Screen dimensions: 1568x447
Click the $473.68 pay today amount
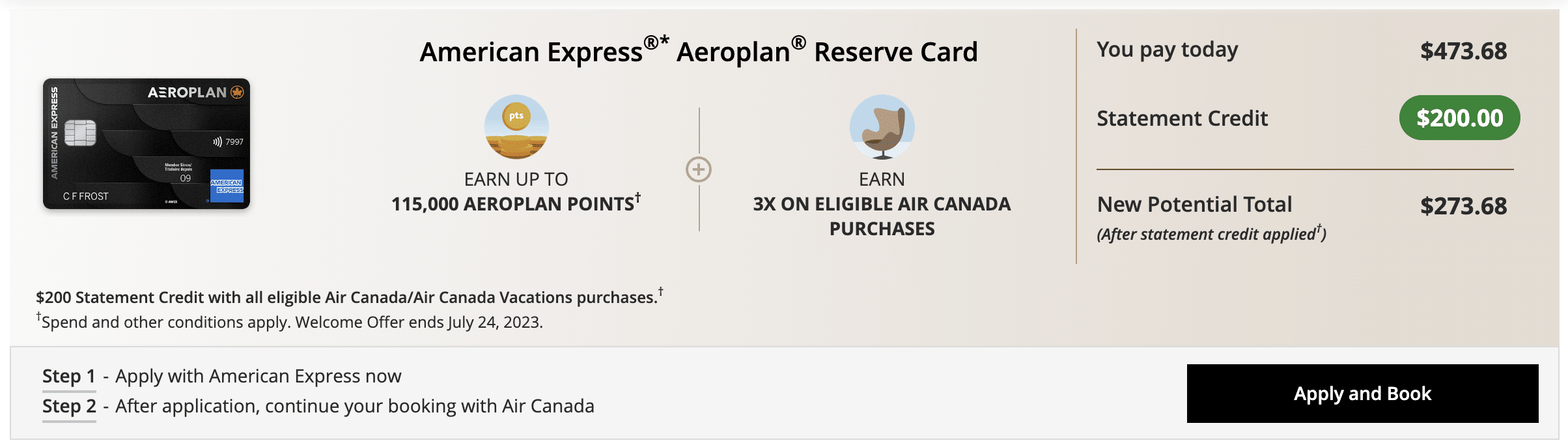pos(1463,51)
